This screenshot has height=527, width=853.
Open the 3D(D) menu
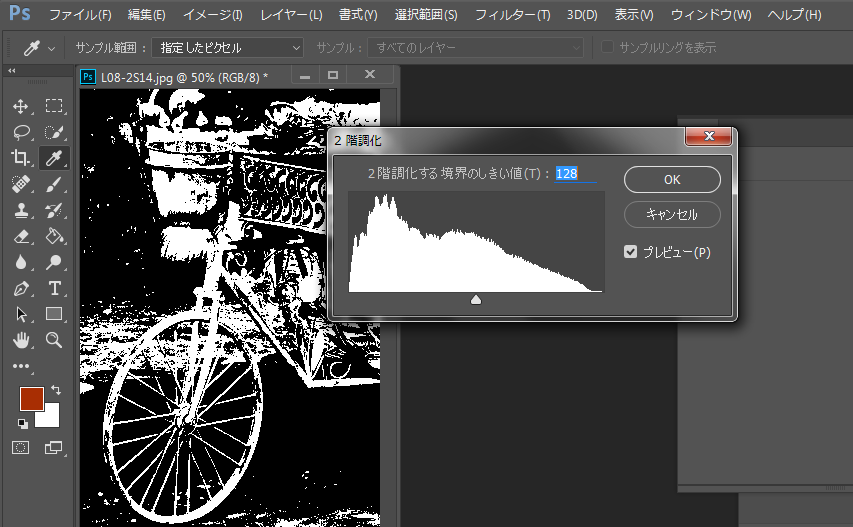click(582, 15)
